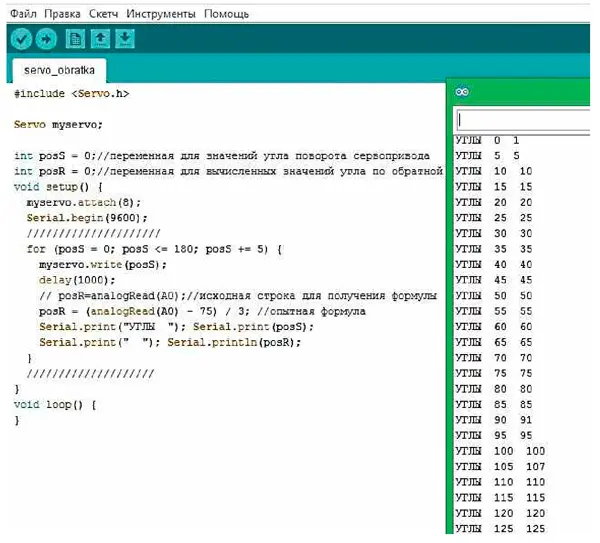Open a sketch using the up-arrow icon
The image size is (600, 543).
point(100,39)
